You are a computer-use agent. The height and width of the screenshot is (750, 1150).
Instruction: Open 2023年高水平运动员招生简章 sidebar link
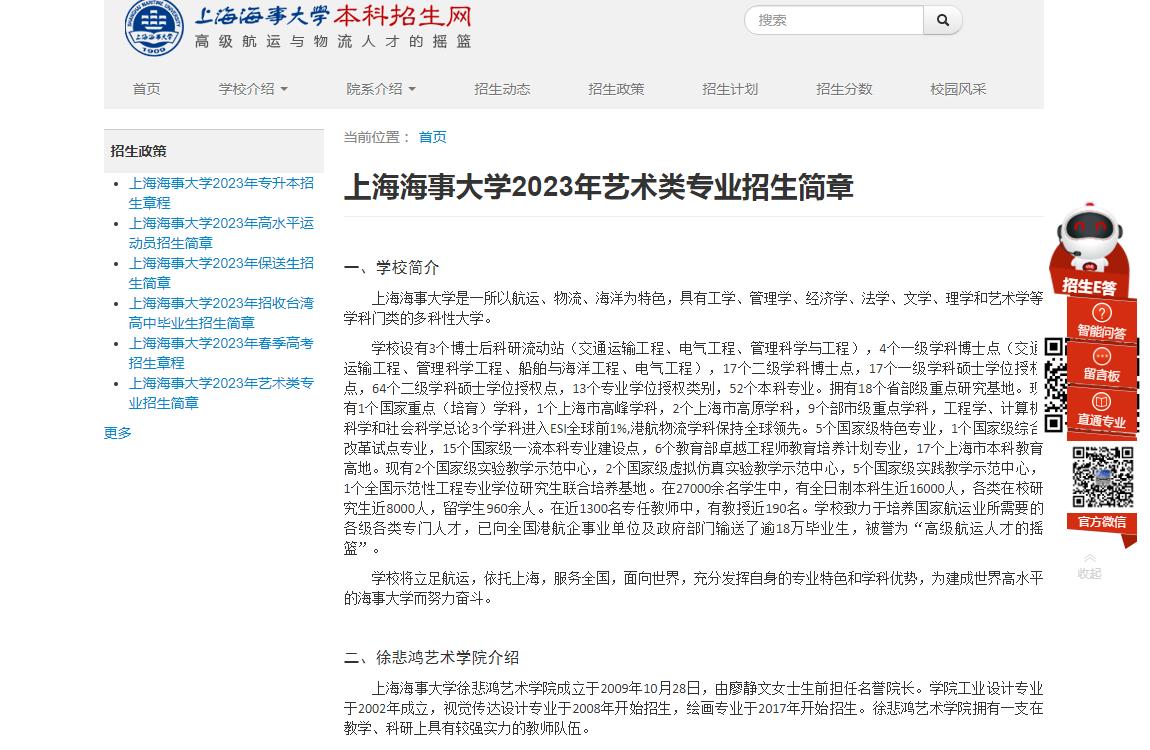coord(221,233)
